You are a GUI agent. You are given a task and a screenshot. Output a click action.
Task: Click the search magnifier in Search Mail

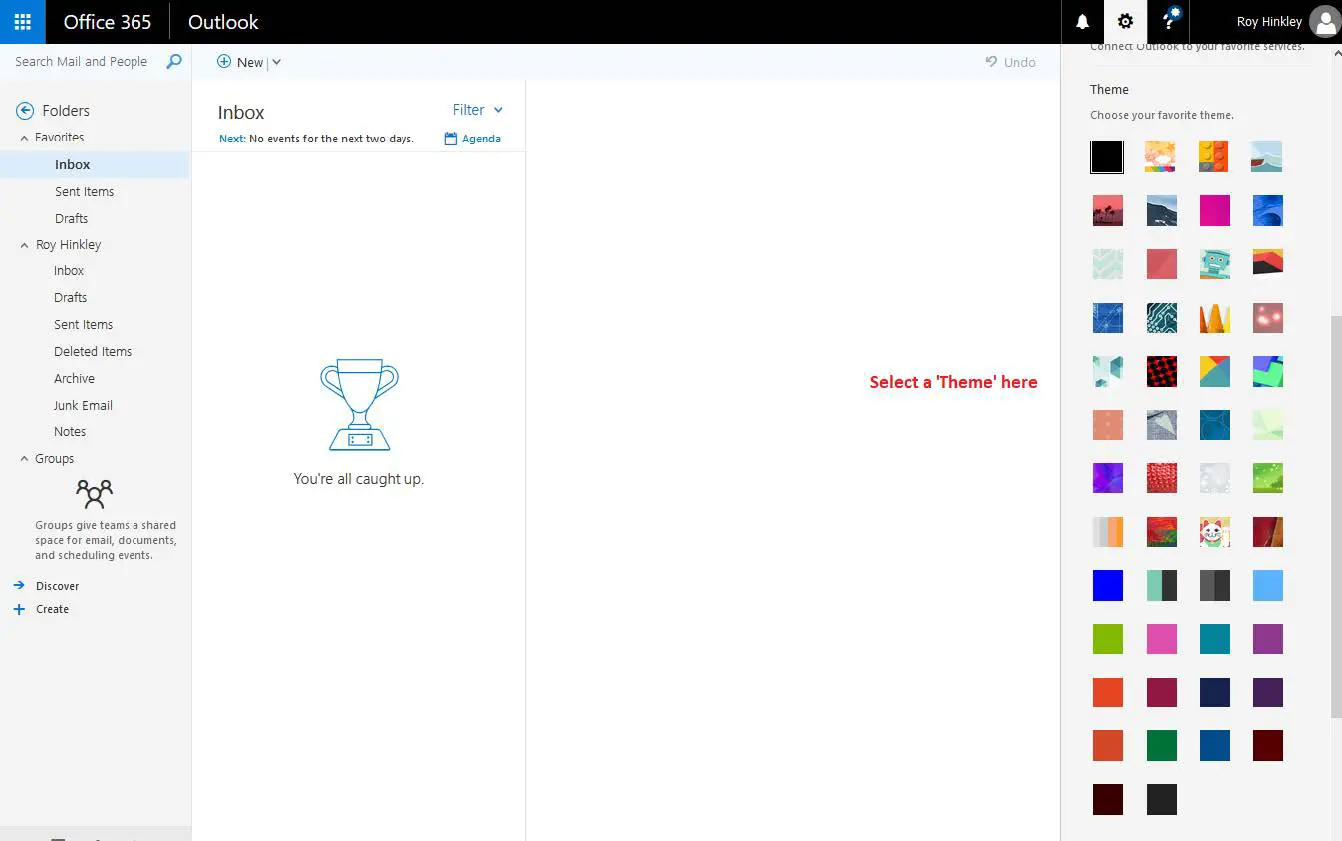point(173,61)
